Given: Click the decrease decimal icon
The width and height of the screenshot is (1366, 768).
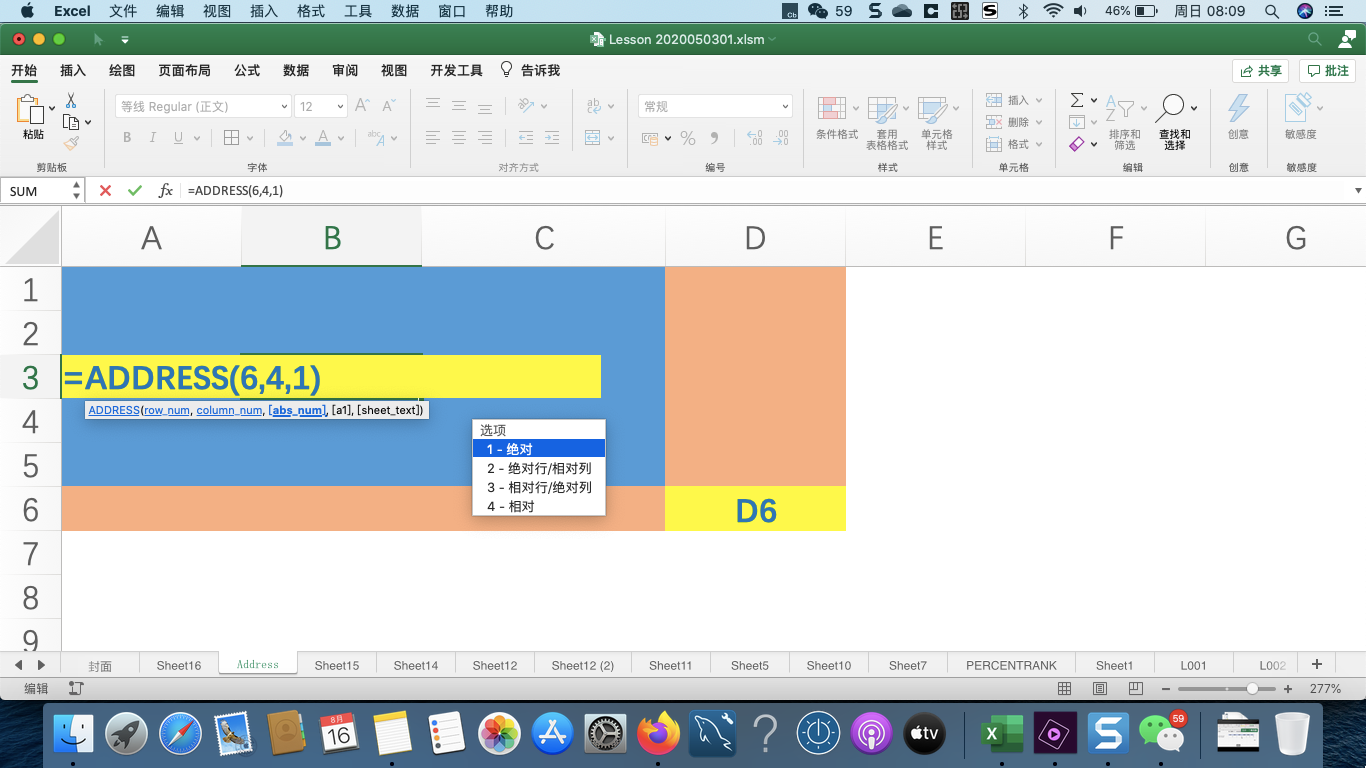Looking at the screenshot, I should [x=781, y=138].
